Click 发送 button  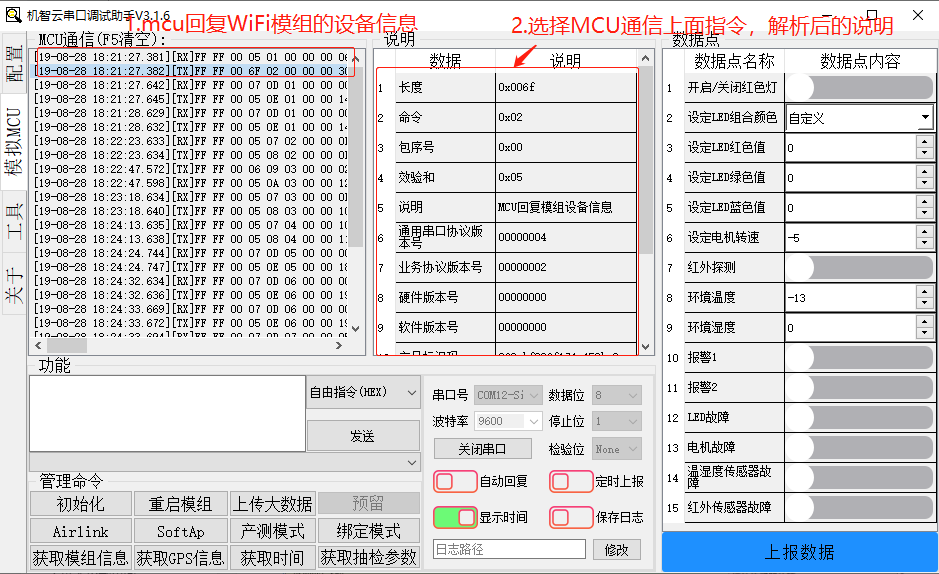coord(363,436)
